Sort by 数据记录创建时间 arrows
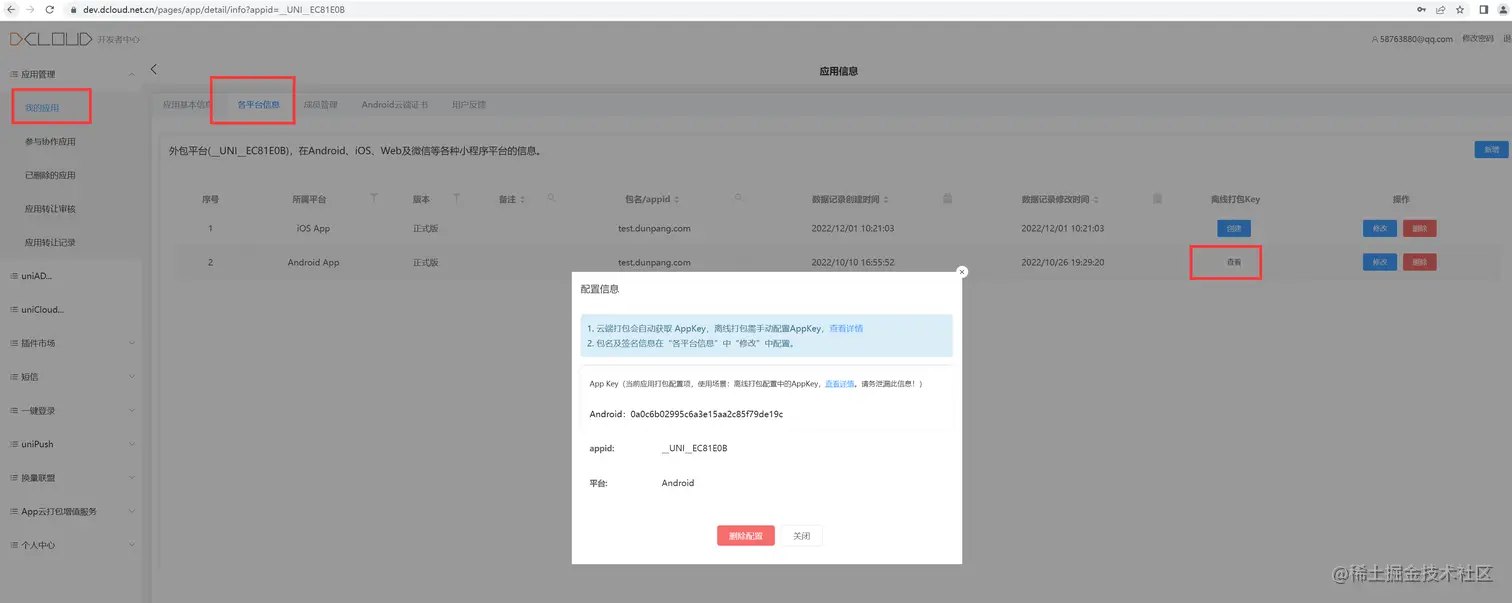1512x603 pixels. pyautogui.click(x=886, y=200)
